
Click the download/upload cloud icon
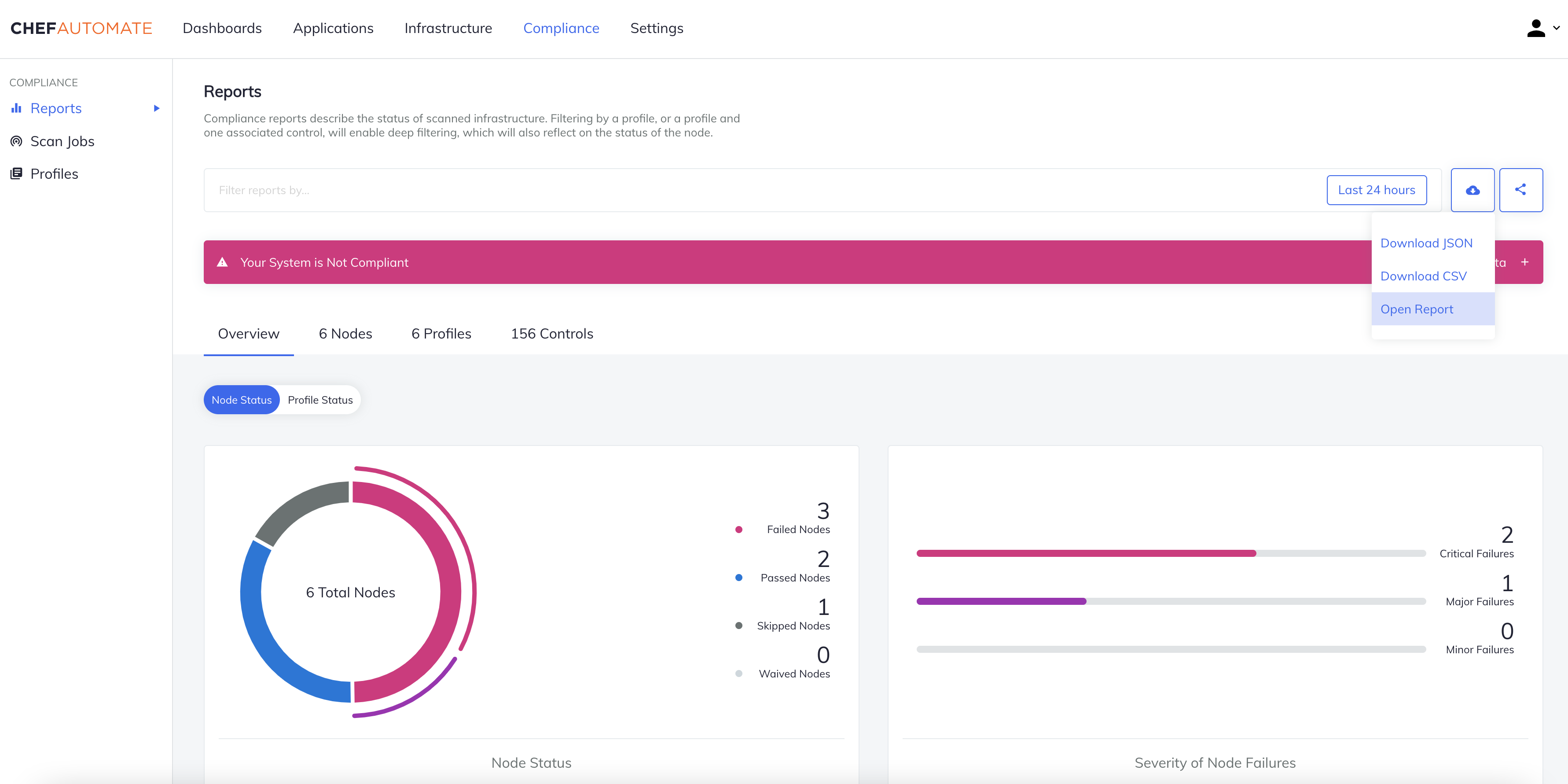point(1474,190)
